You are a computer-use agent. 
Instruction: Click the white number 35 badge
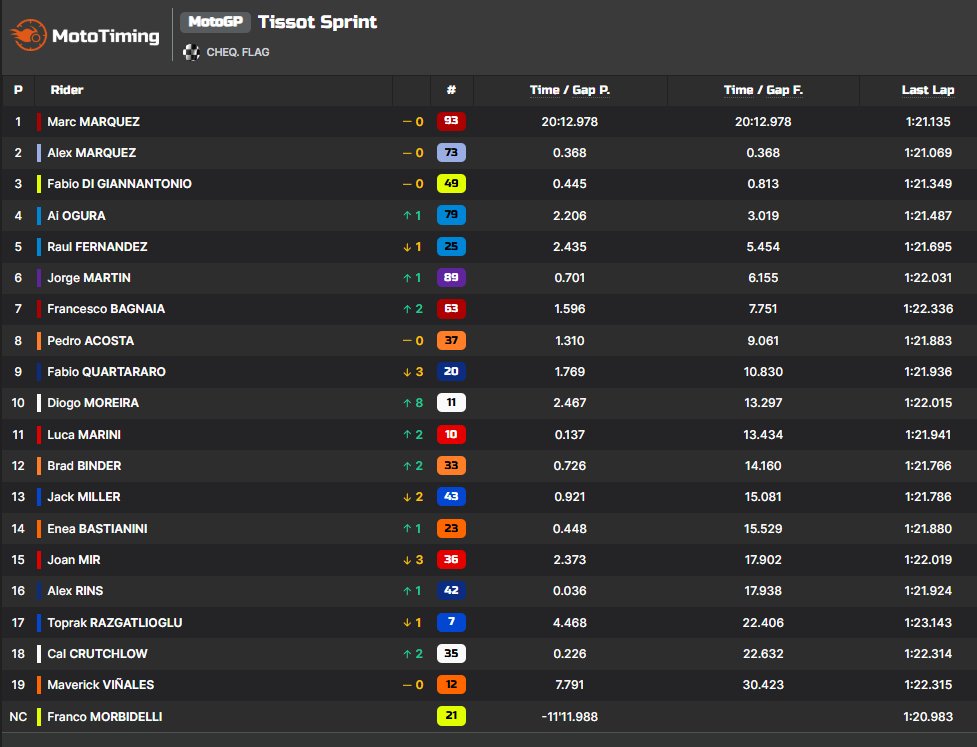(451, 654)
